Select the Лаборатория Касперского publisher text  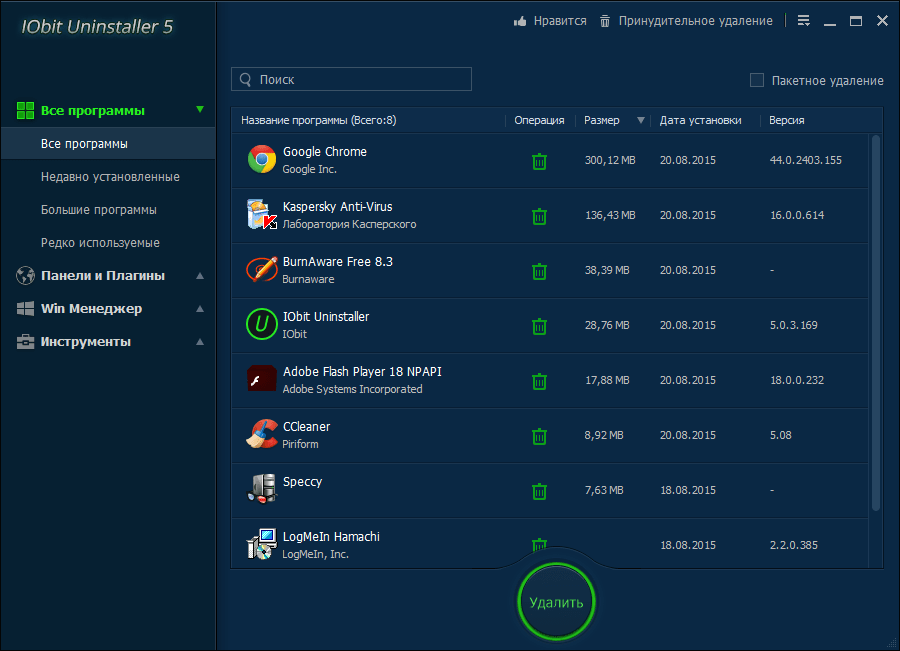pos(349,224)
